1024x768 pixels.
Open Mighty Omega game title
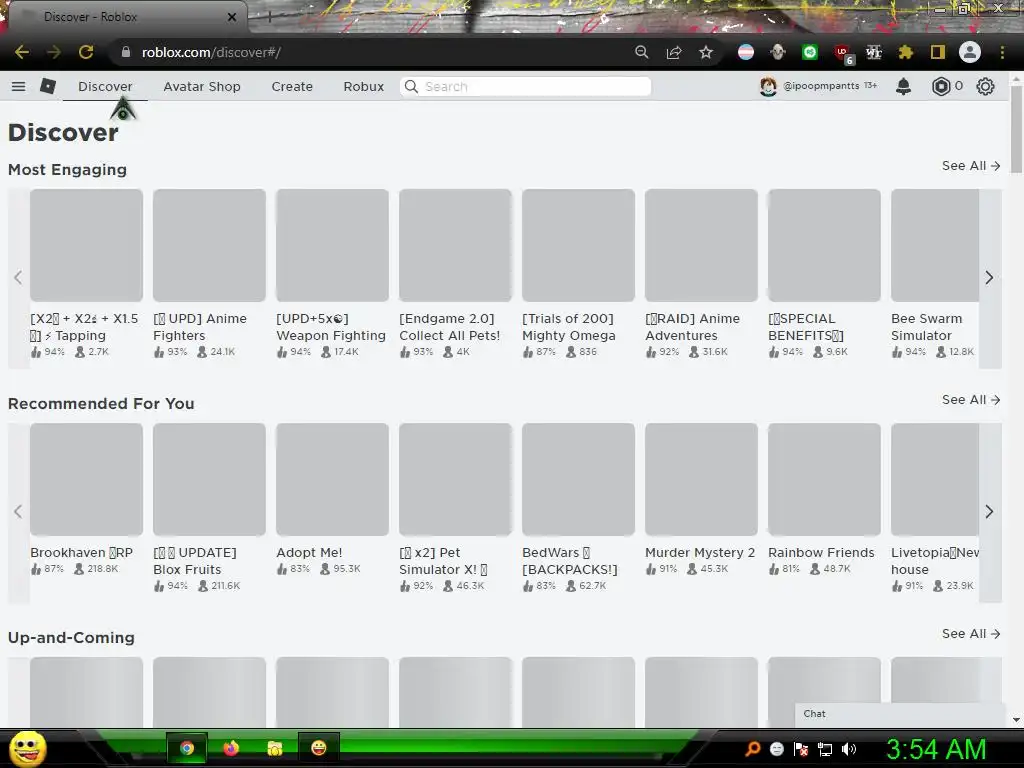569,327
